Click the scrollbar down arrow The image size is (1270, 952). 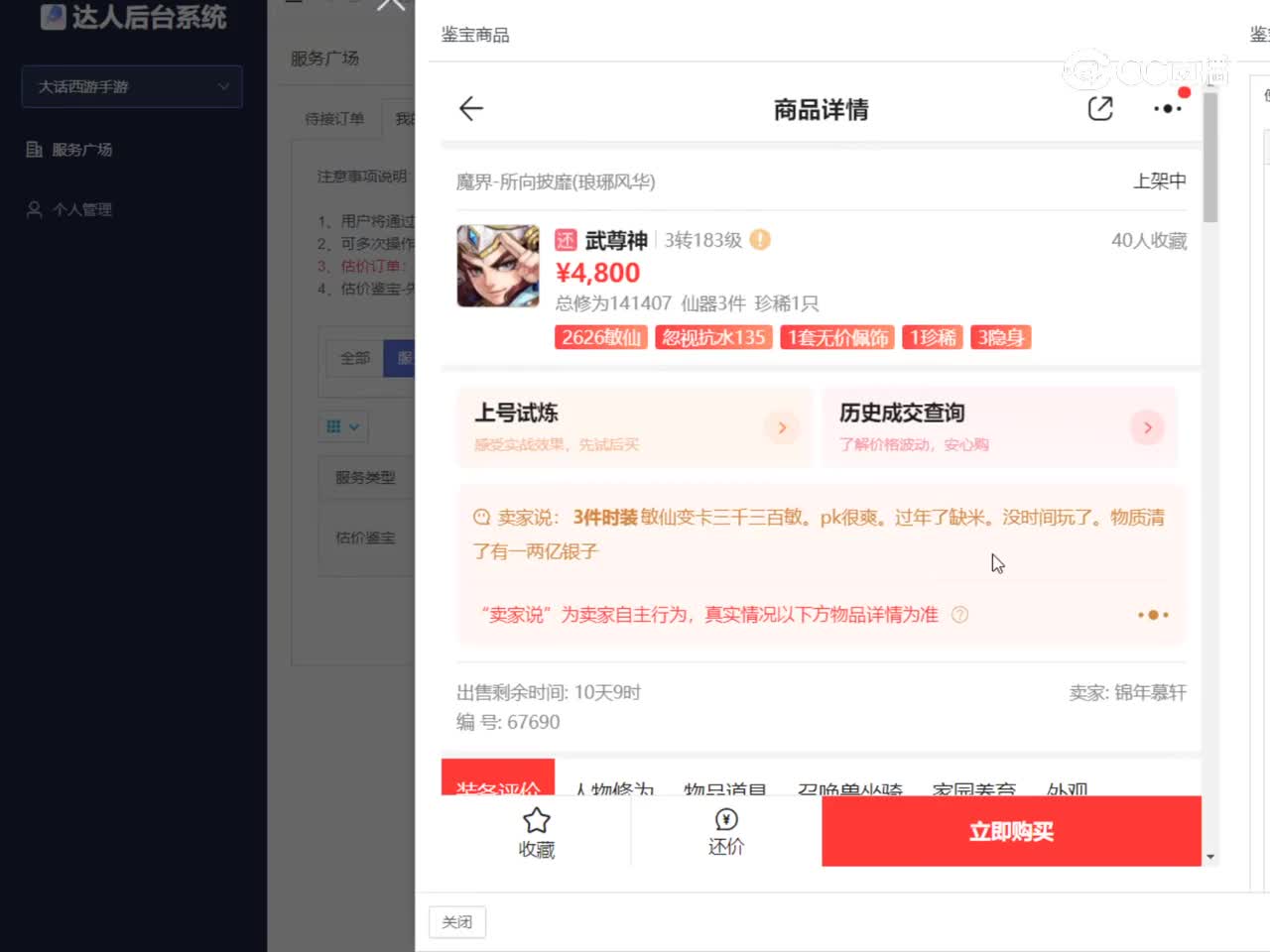(x=1210, y=857)
